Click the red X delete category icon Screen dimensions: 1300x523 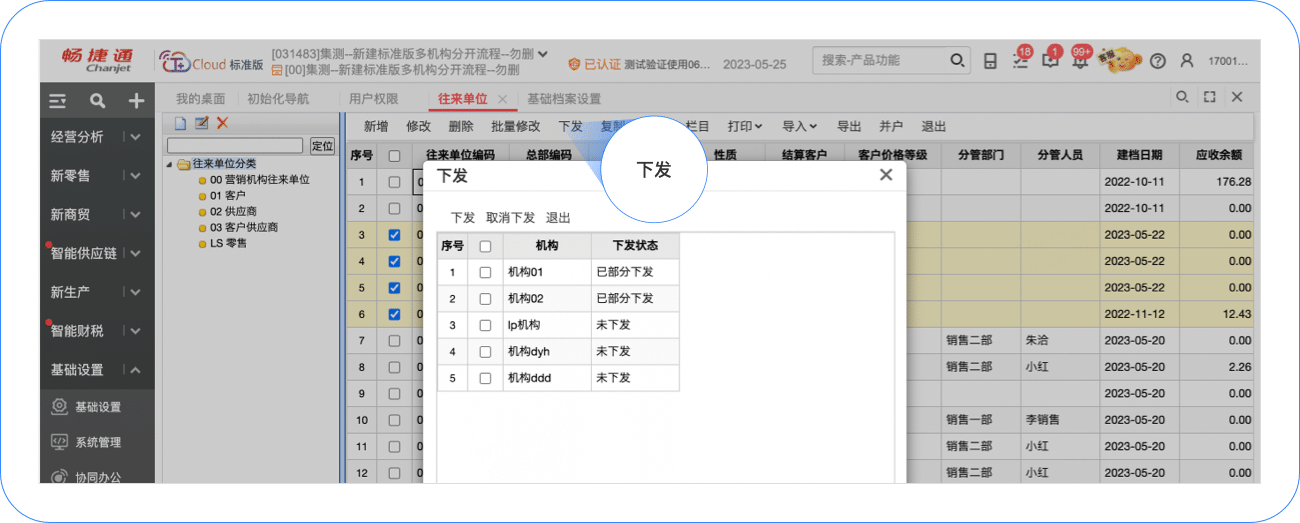(x=222, y=123)
